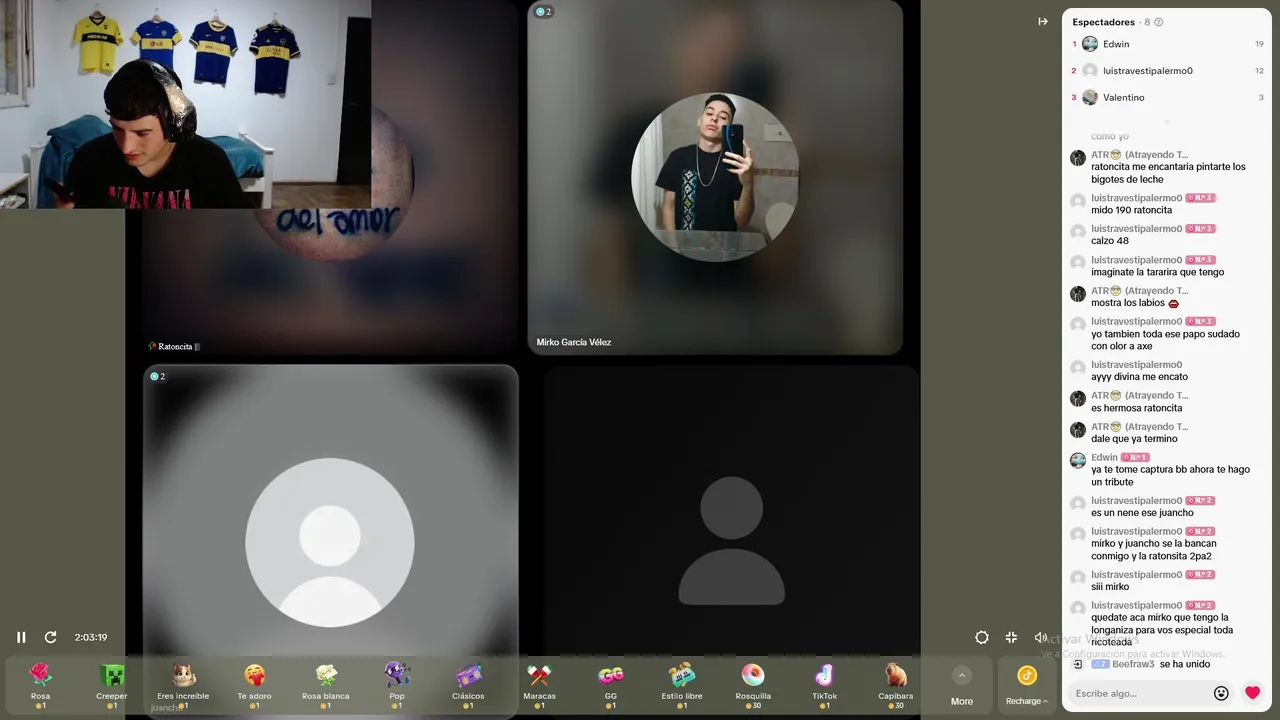This screenshot has width=1280, height=720.
Task: Send the Eres increíble gift
Action: [183, 685]
